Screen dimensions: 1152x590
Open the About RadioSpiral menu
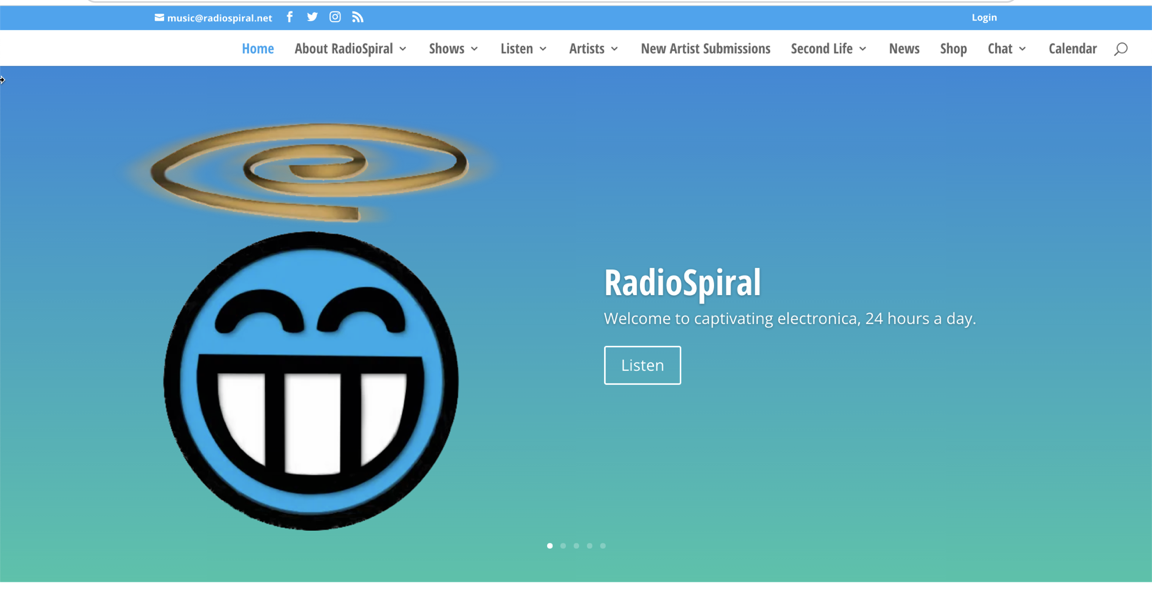[344, 48]
